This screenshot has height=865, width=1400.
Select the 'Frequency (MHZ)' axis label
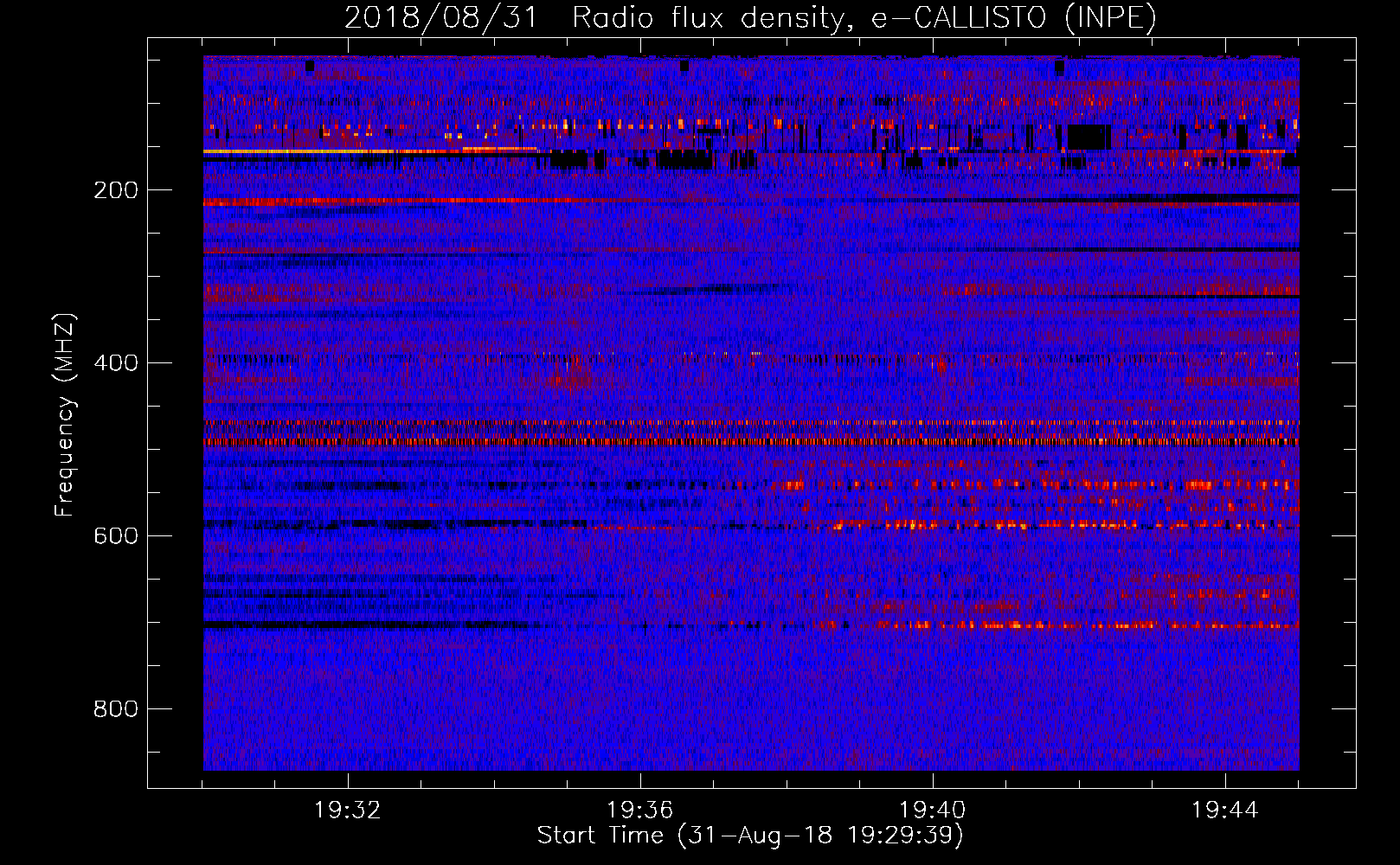tap(65, 415)
